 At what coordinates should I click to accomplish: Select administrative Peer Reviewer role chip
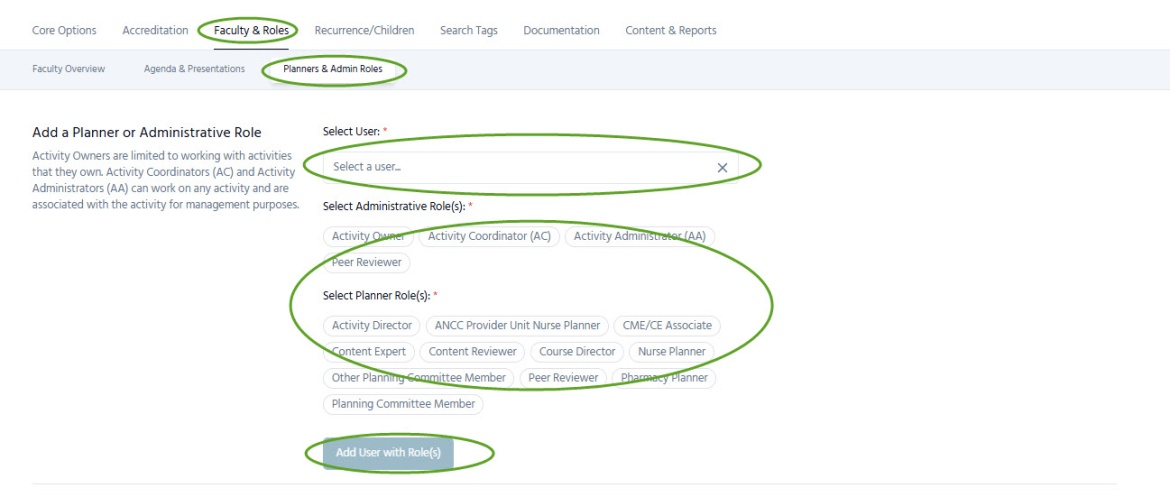point(366,262)
